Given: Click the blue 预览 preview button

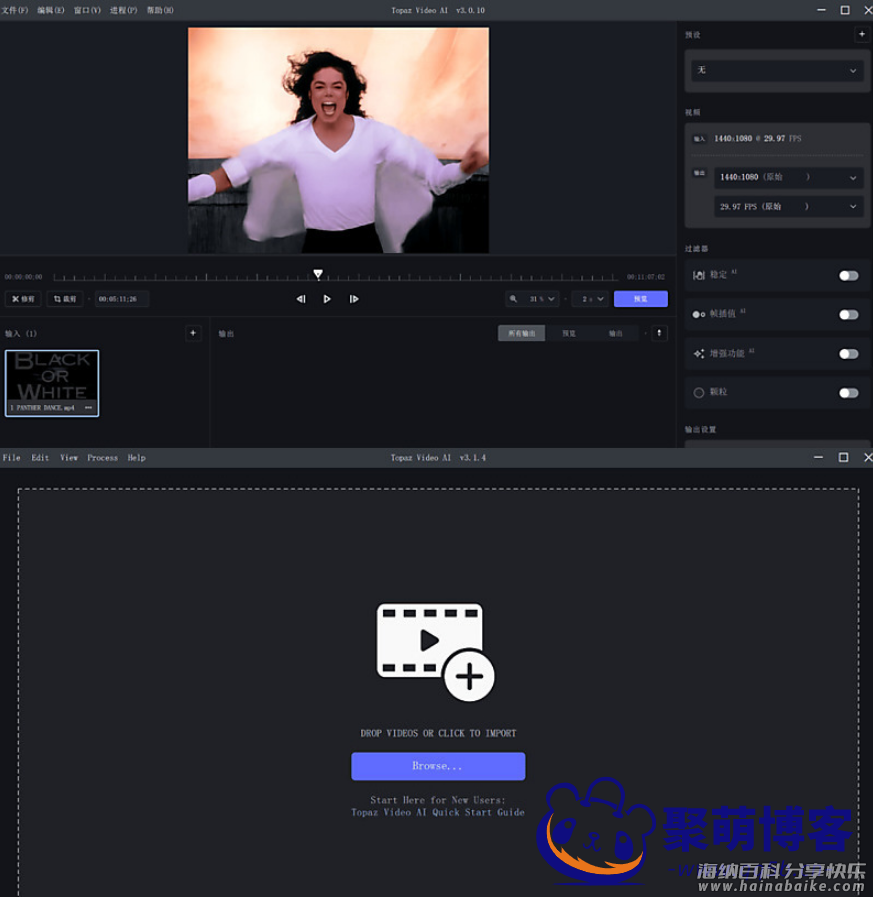Looking at the screenshot, I should pyautogui.click(x=640, y=299).
